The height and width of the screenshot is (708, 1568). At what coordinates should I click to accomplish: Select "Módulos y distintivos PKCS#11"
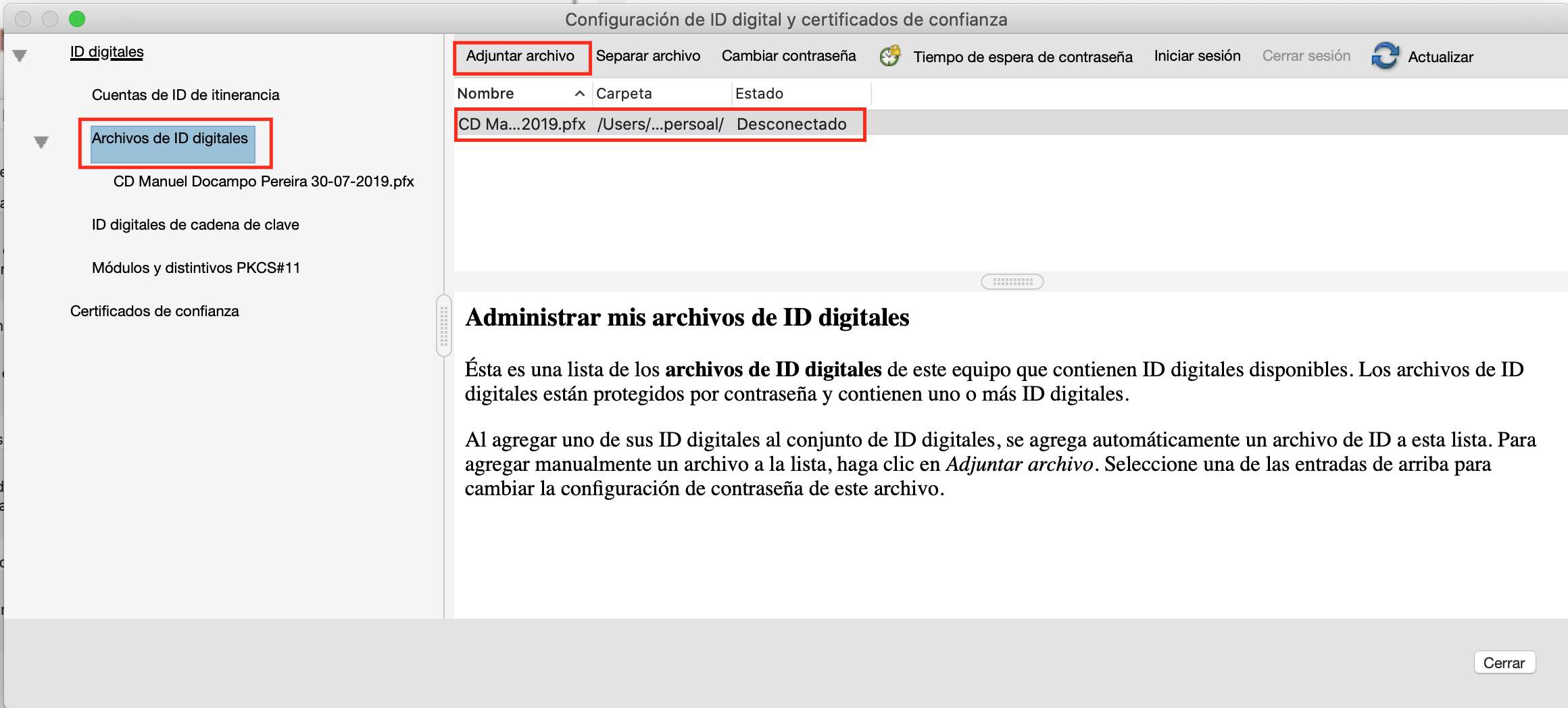click(x=196, y=268)
